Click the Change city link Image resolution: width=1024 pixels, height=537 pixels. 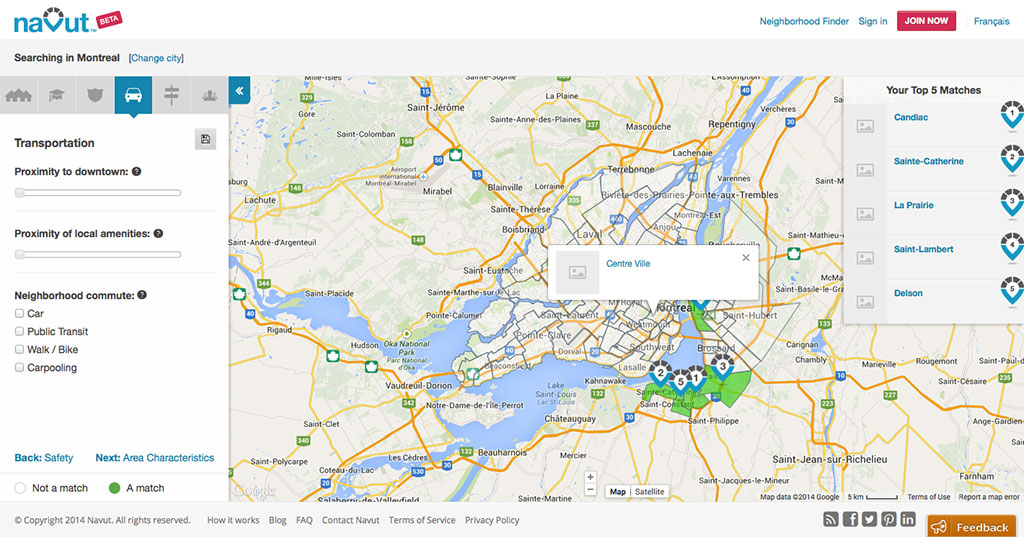pyautogui.click(x=157, y=58)
